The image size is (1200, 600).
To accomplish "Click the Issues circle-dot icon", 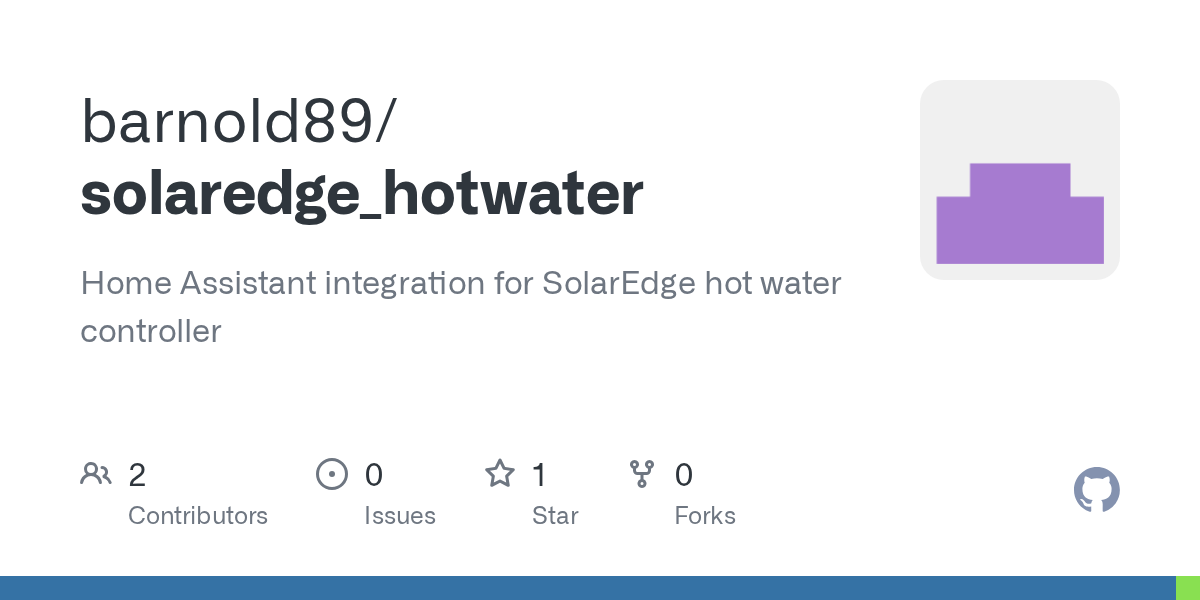I will tap(331, 474).
